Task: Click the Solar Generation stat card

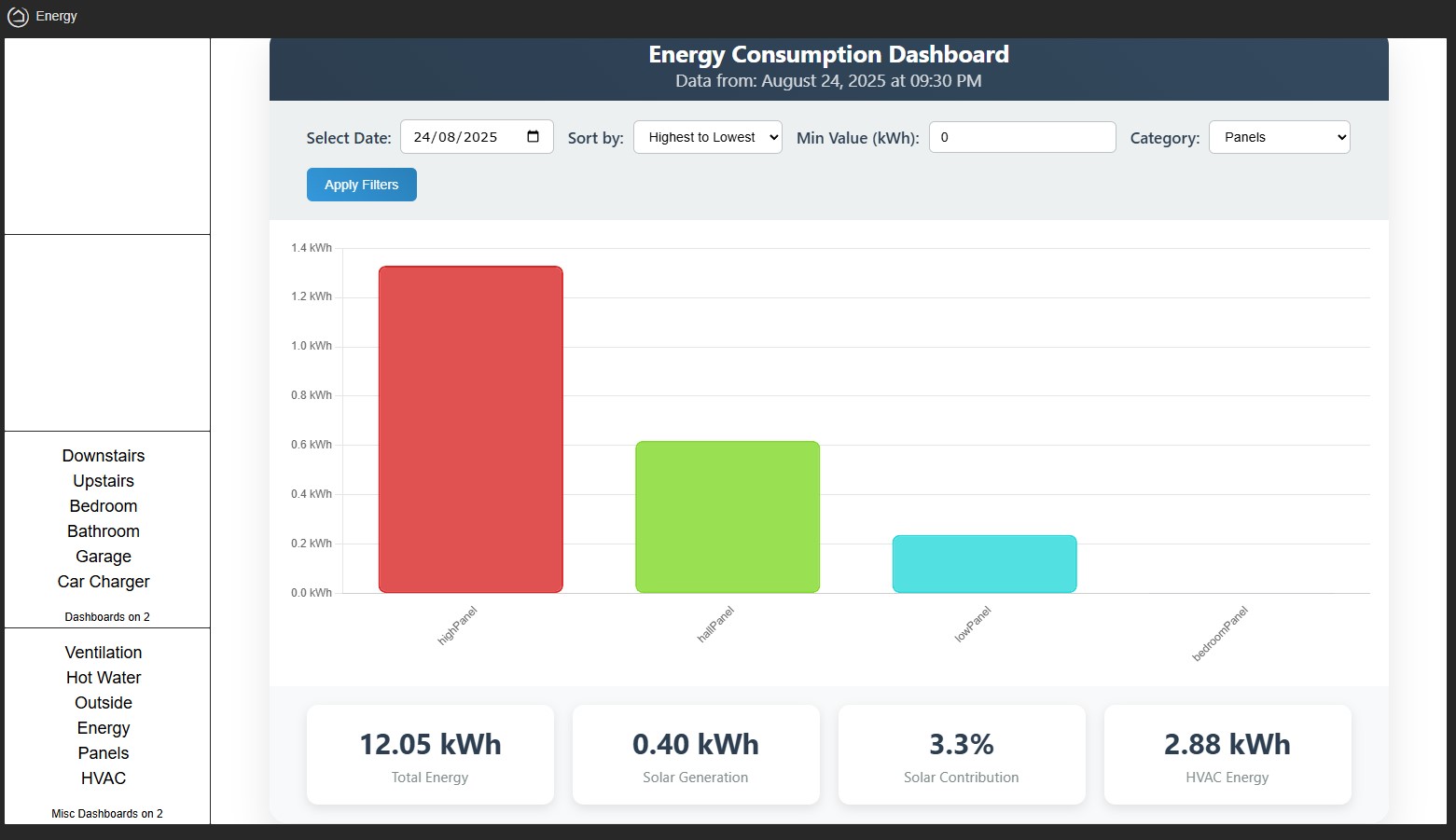Action: pyautogui.click(x=696, y=755)
